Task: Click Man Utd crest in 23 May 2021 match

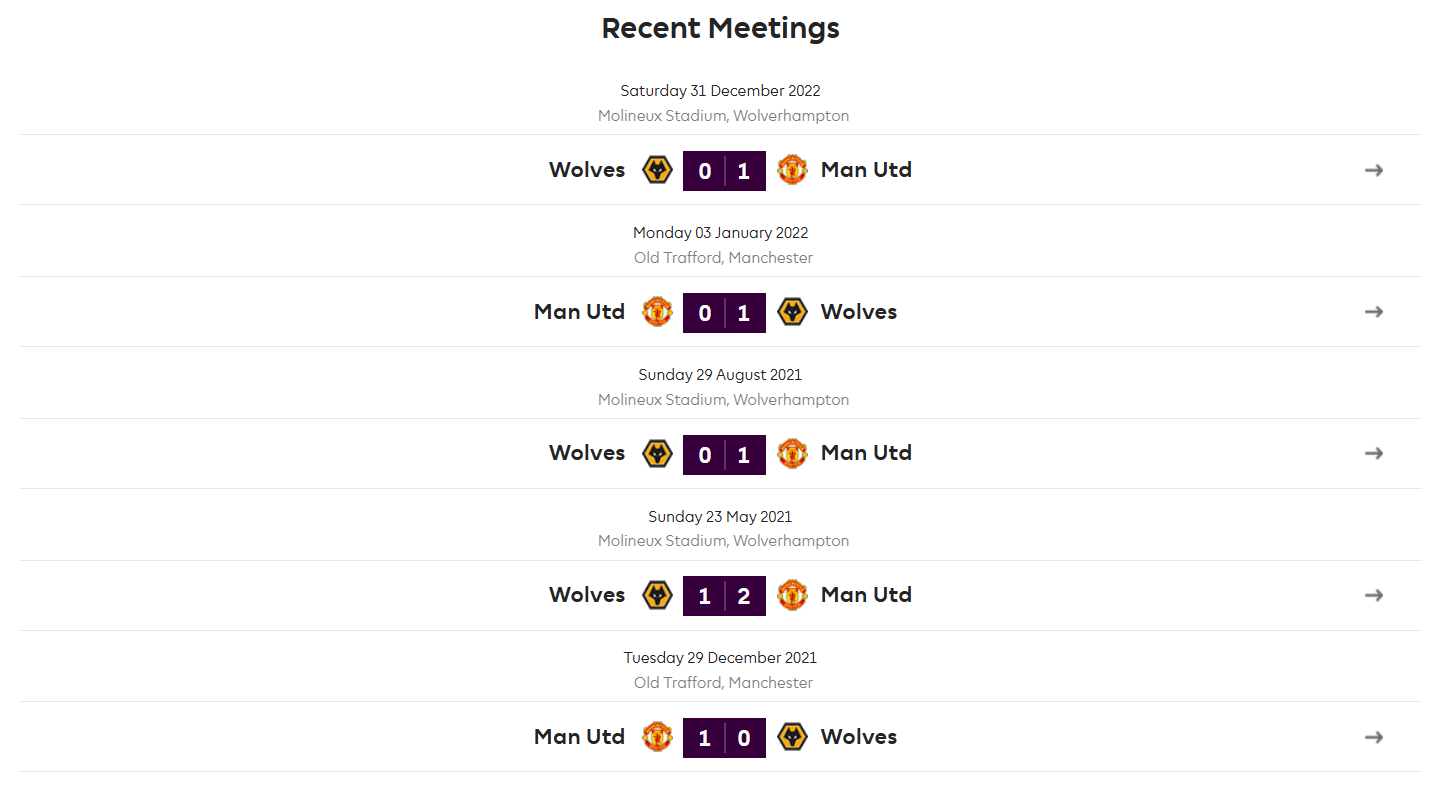Action: point(792,595)
